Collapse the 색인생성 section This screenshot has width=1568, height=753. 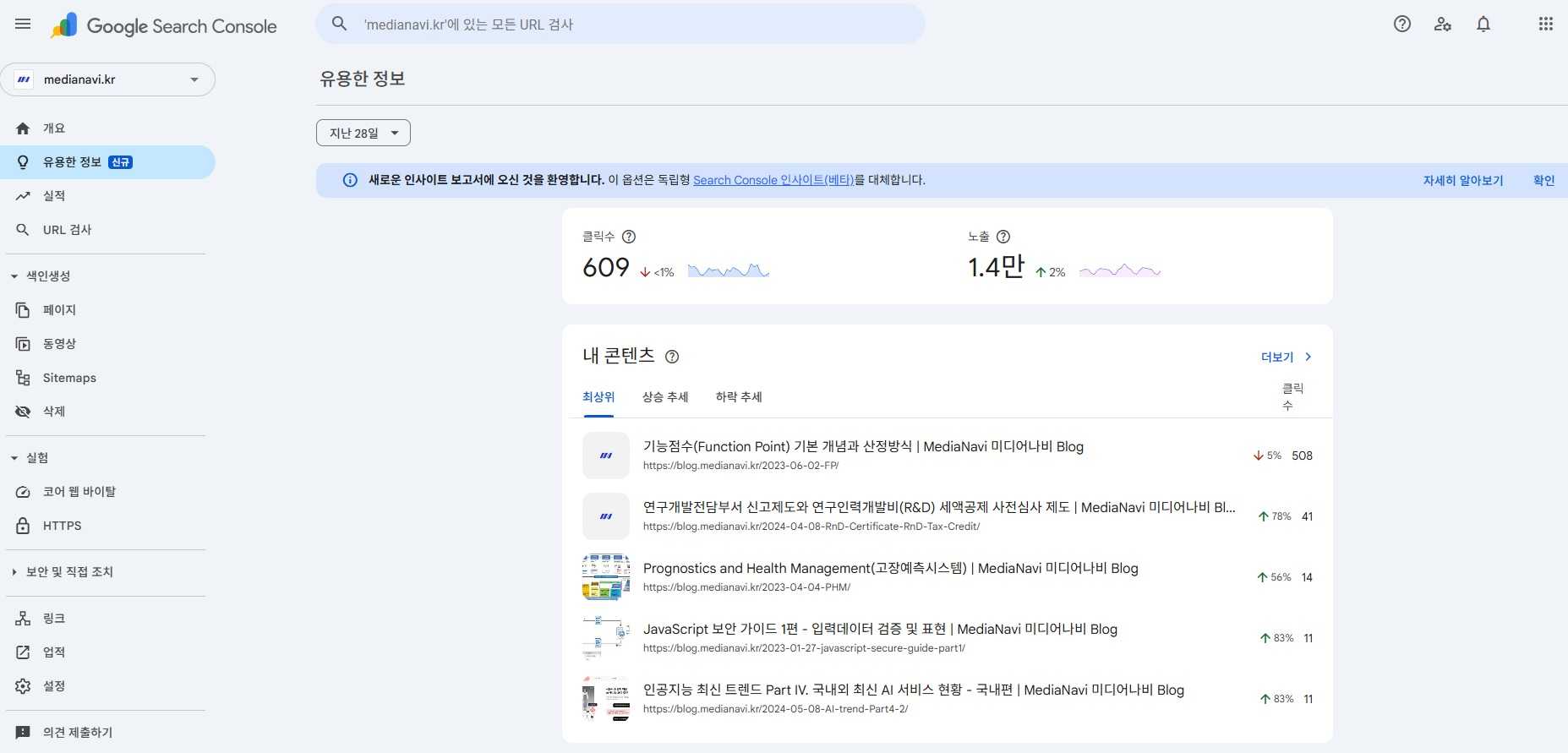pyautogui.click(x=14, y=276)
